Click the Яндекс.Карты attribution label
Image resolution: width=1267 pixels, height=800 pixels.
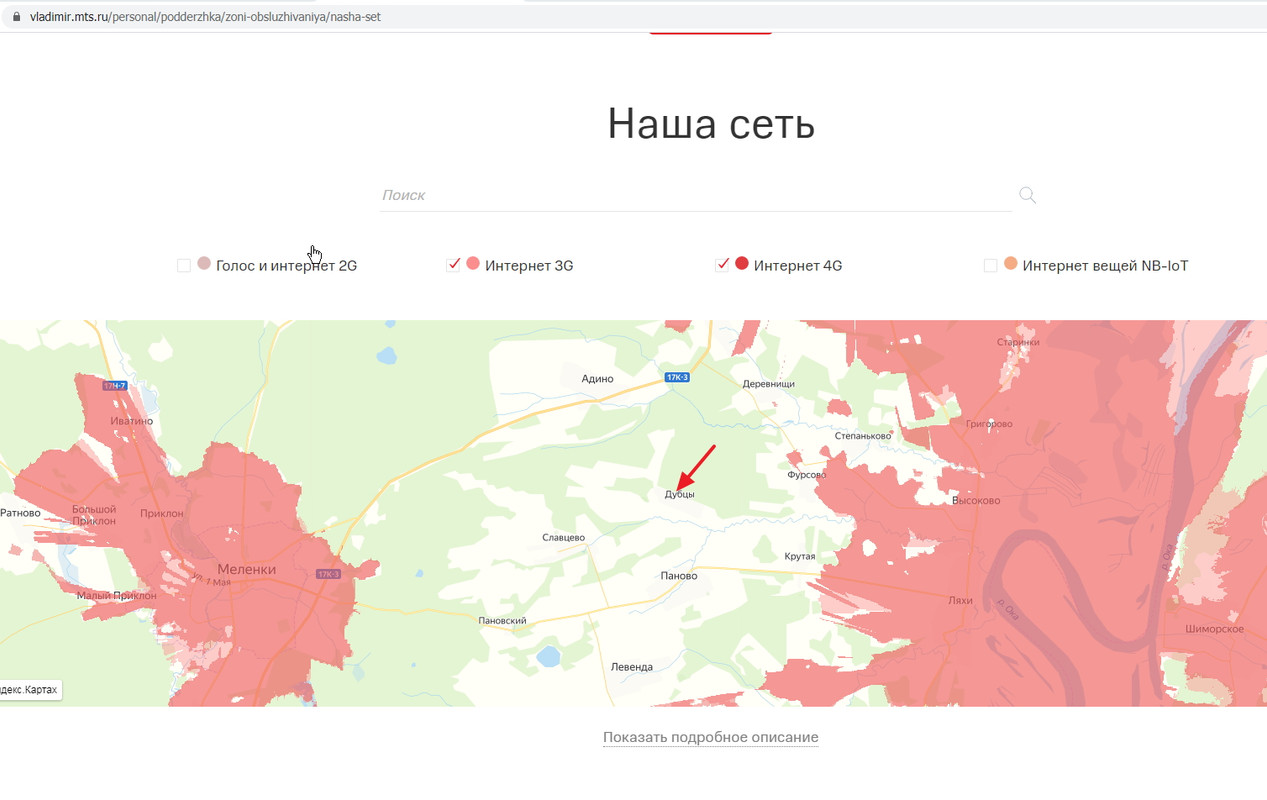[x=30, y=690]
